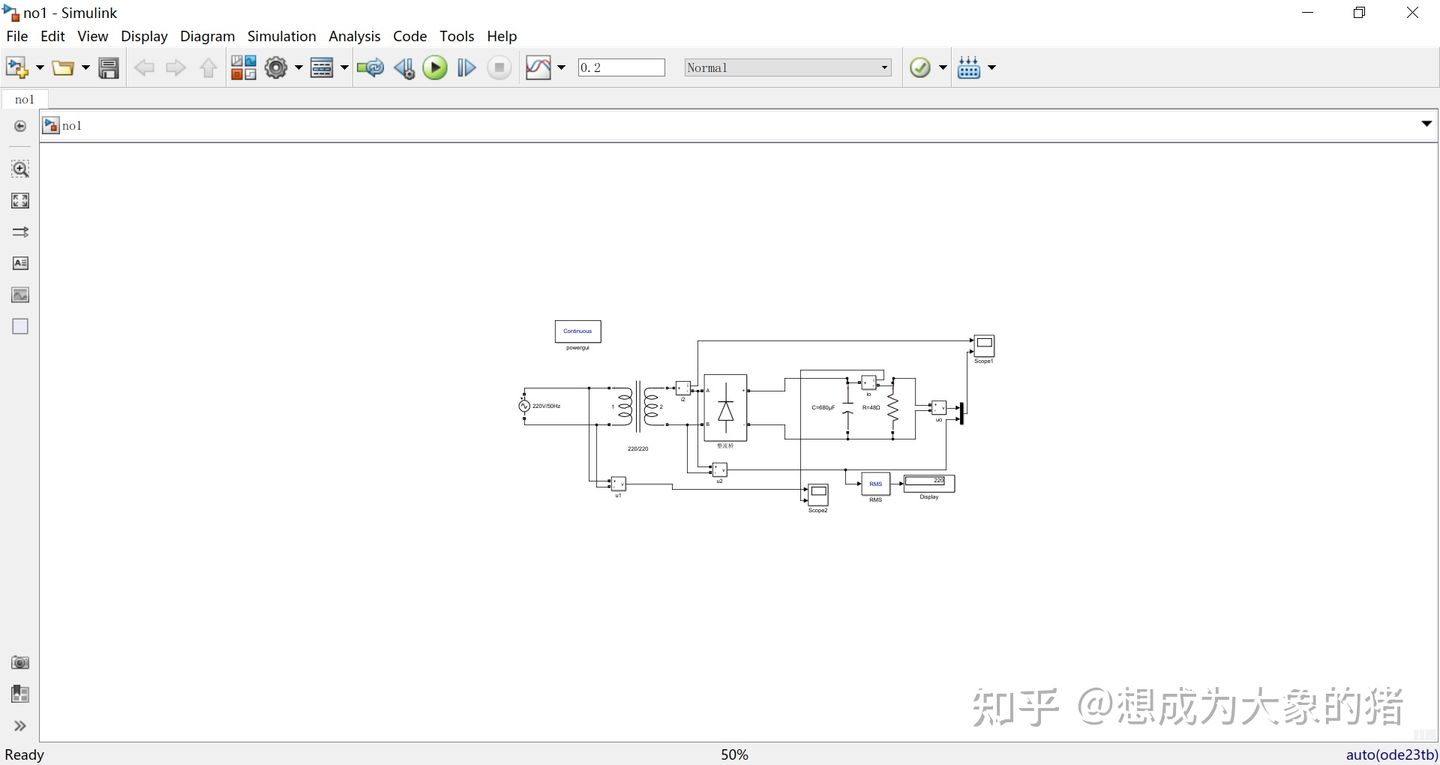Expand the model hierarchy breadcrumb dropdown arrow
This screenshot has width=1440, height=765.
click(x=1426, y=124)
